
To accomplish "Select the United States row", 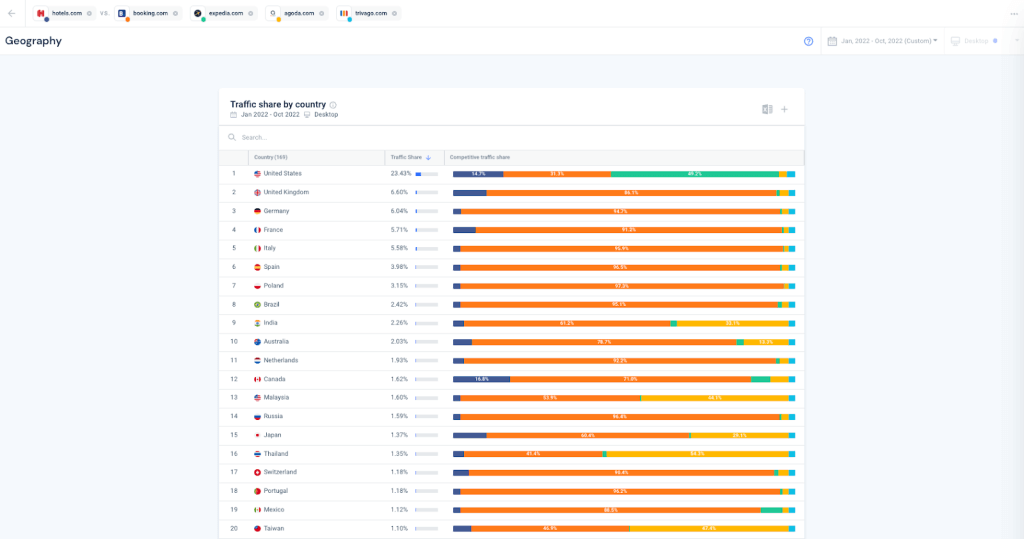I will (x=511, y=174).
